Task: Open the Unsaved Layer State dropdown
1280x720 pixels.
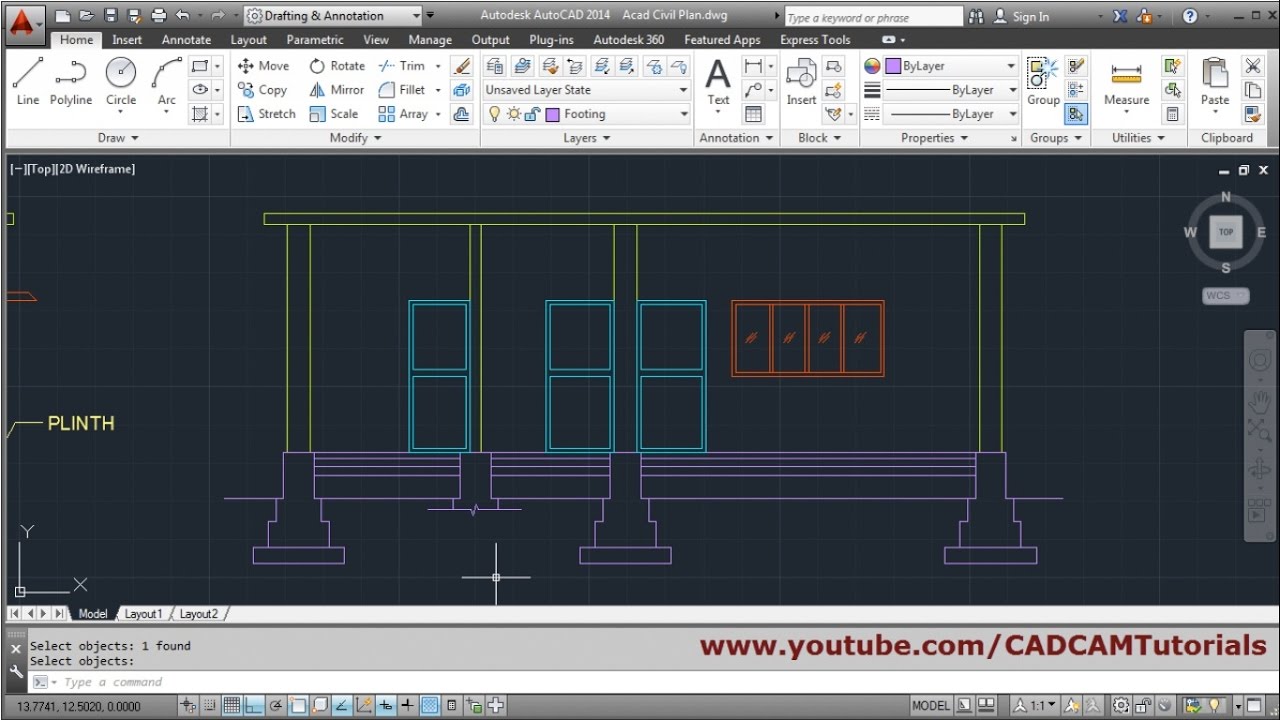Action: 682,89
